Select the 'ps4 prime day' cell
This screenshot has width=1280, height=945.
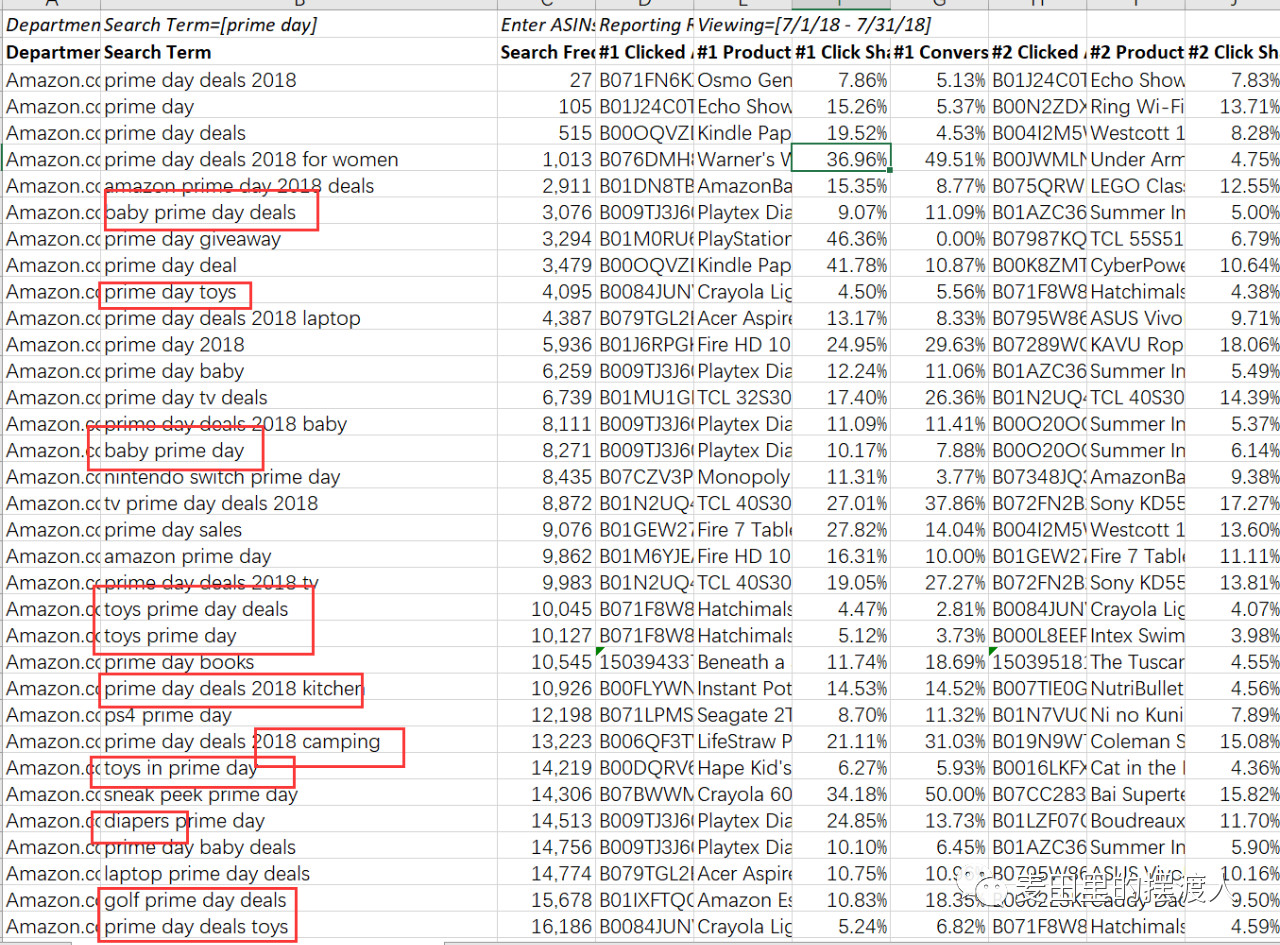167,715
